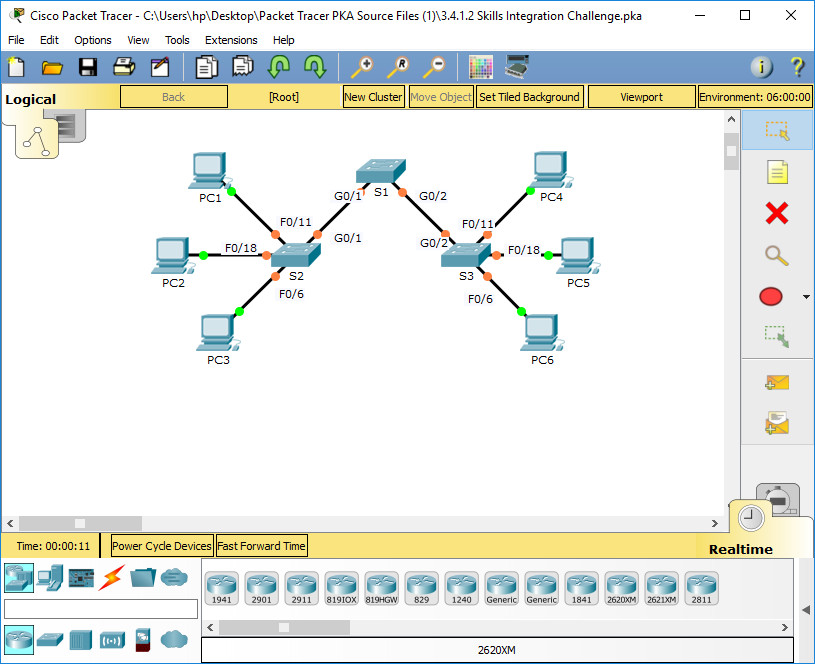Pick the 1941 router device
This screenshot has height=664, width=815.
click(x=222, y=588)
